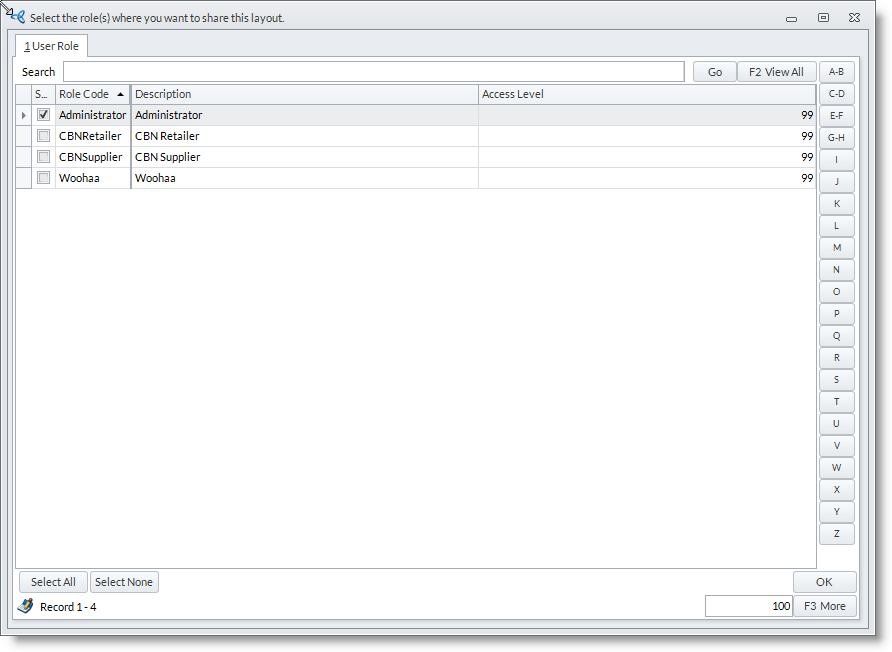
Task: Minimize the dialog window
Action: [x=791, y=19]
